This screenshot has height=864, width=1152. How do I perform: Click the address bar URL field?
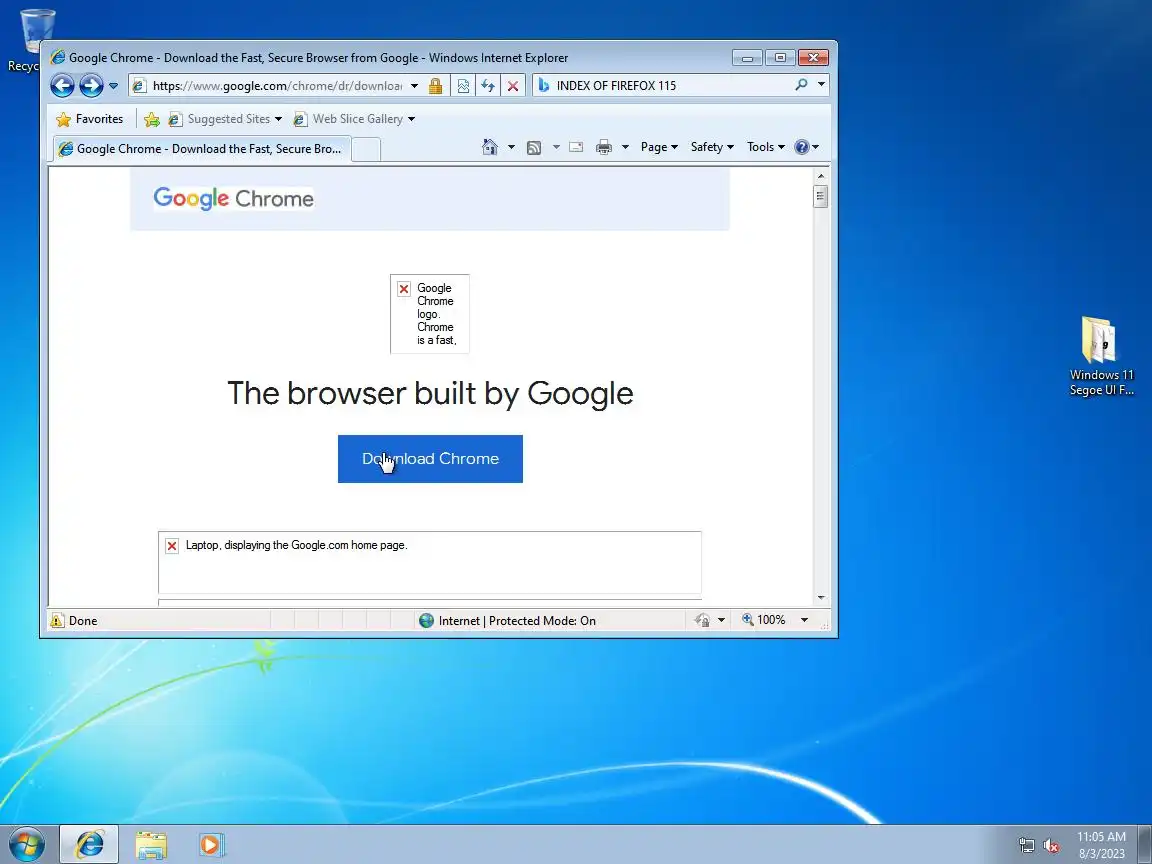point(277,86)
